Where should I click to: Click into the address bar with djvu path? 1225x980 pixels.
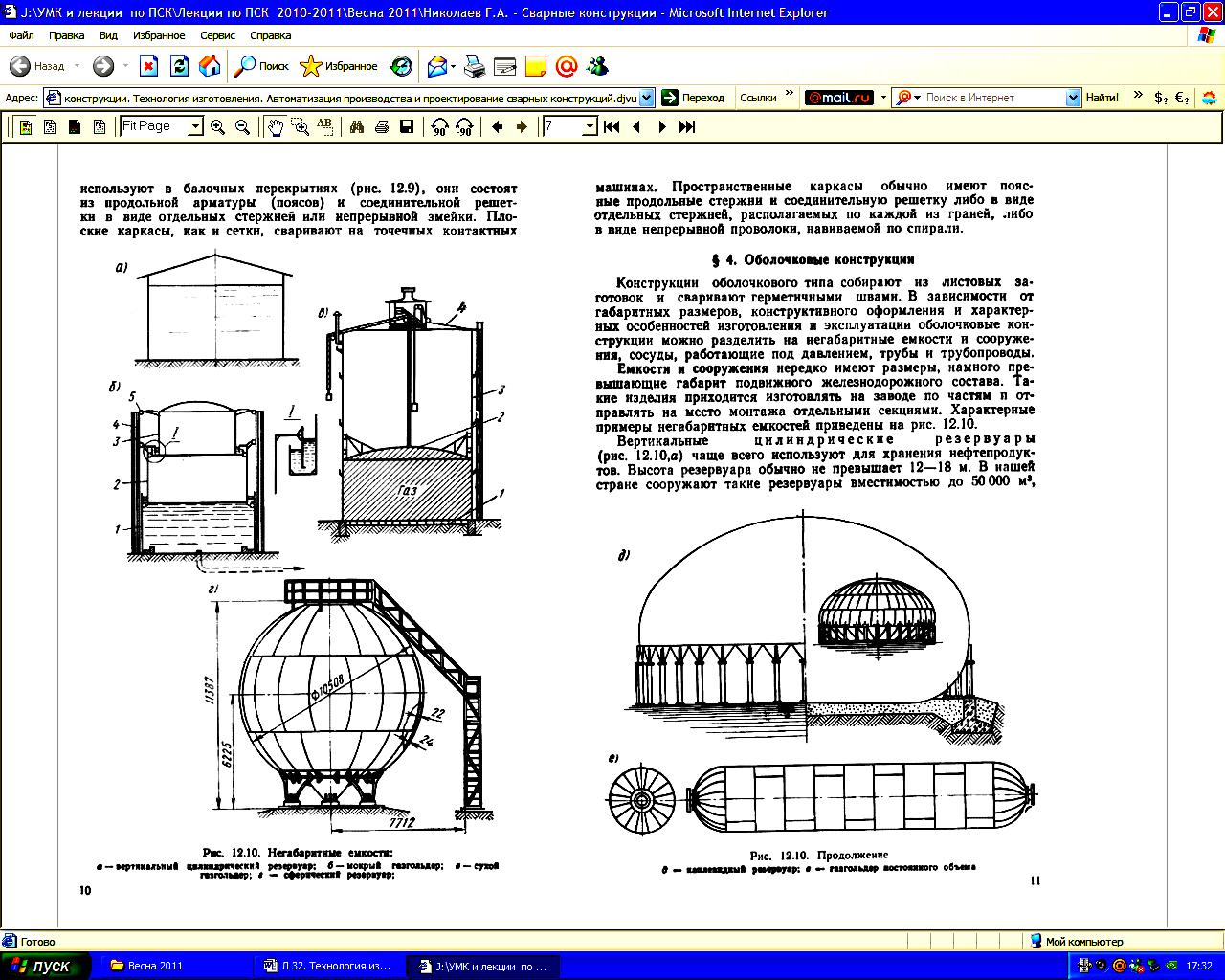(341, 98)
